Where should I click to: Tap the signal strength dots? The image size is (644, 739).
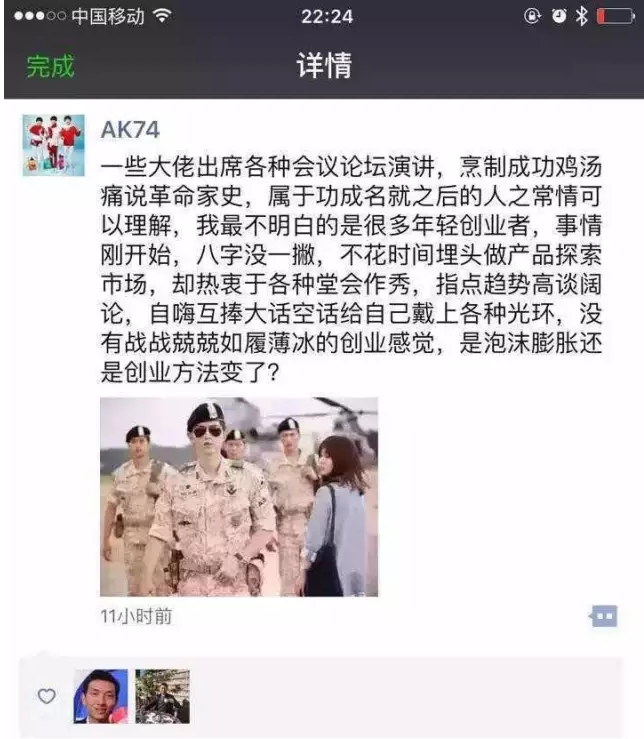click(x=40, y=16)
